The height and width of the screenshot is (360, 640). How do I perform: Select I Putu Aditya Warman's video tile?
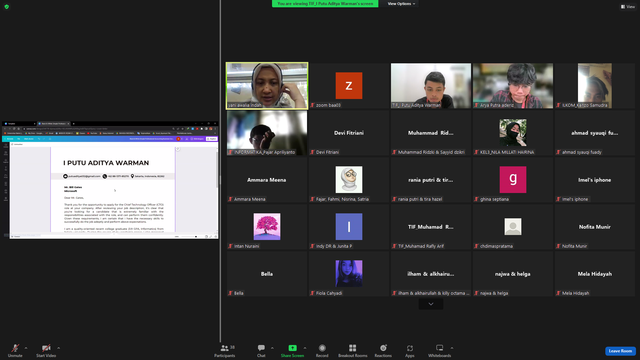[x=431, y=86]
